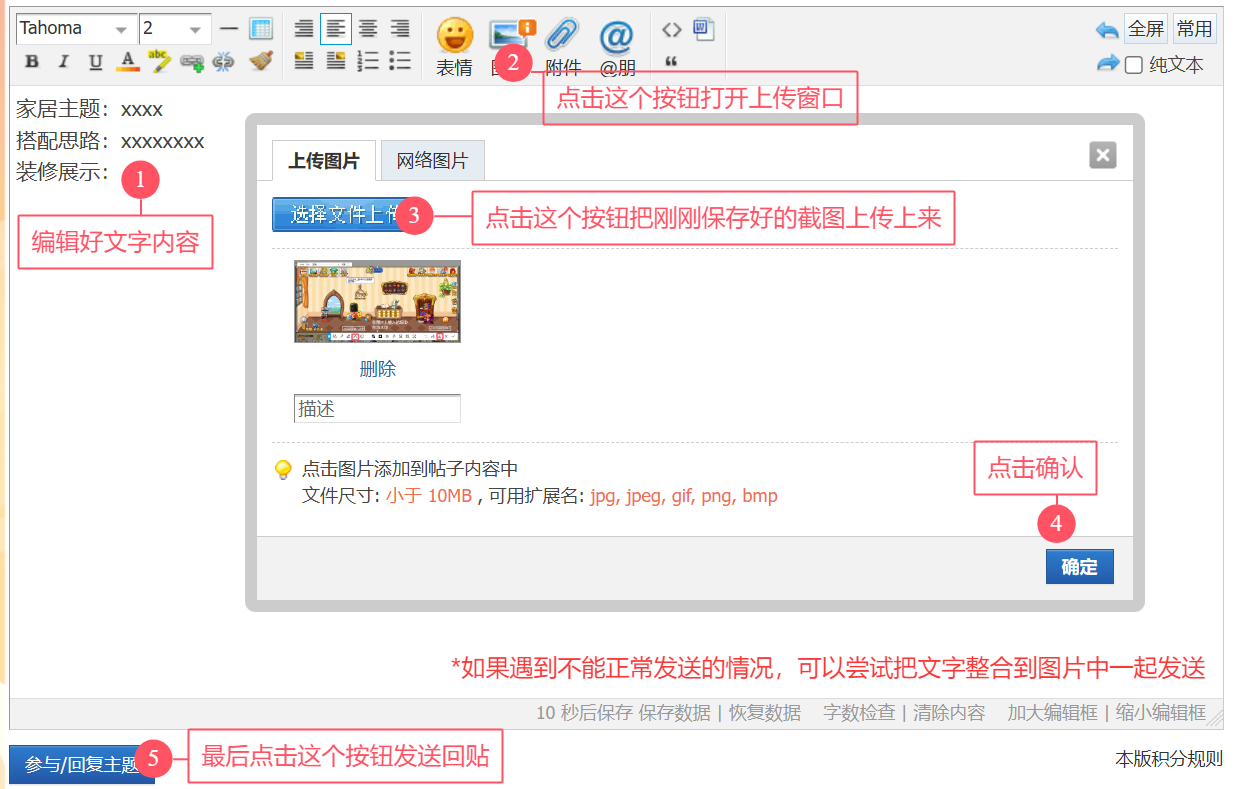The height and width of the screenshot is (789, 1234).
Task: Click the 描述 description input field
Action: [x=377, y=409]
